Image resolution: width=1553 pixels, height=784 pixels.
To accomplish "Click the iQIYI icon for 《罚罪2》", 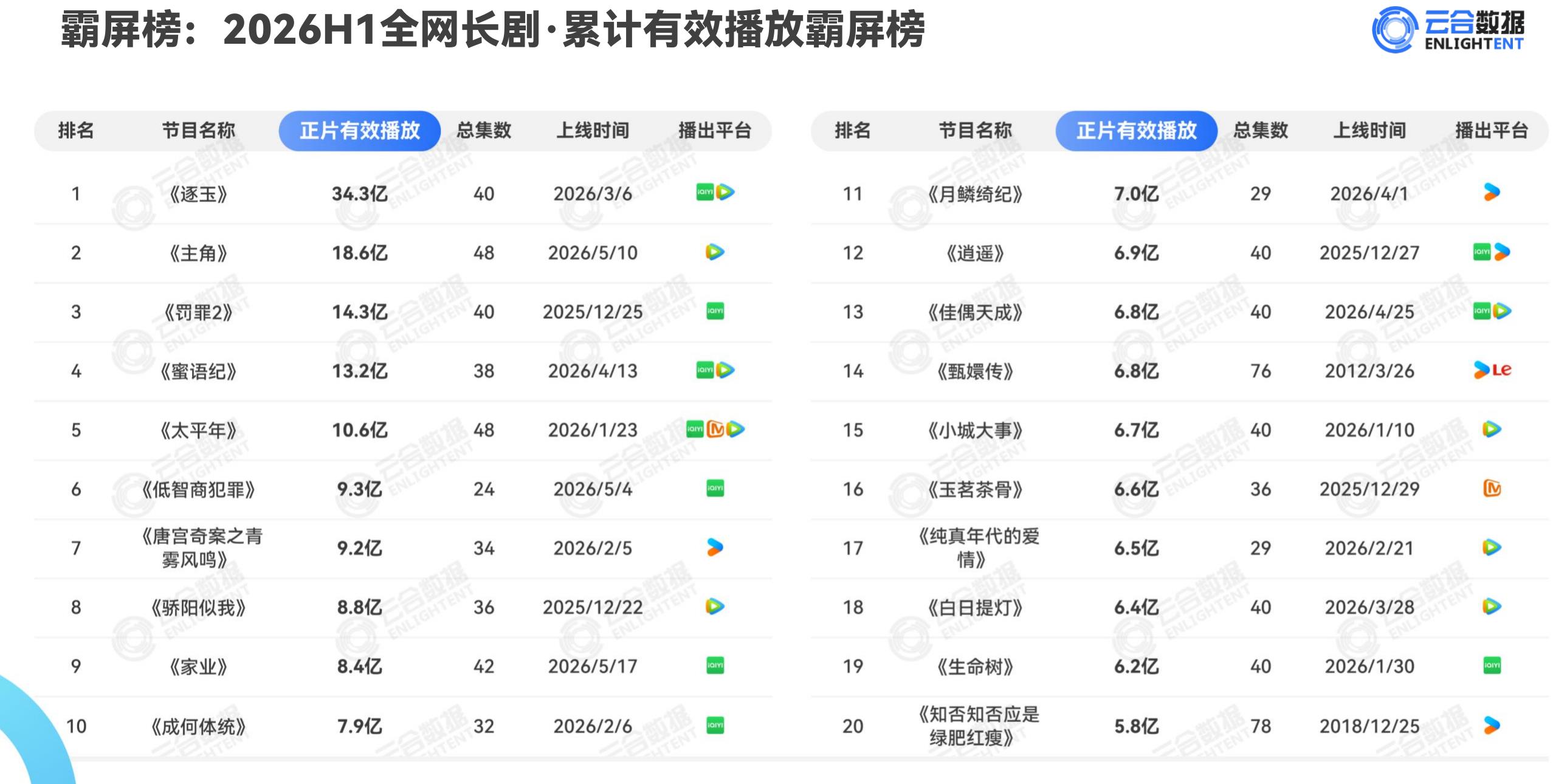I will [715, 311].
